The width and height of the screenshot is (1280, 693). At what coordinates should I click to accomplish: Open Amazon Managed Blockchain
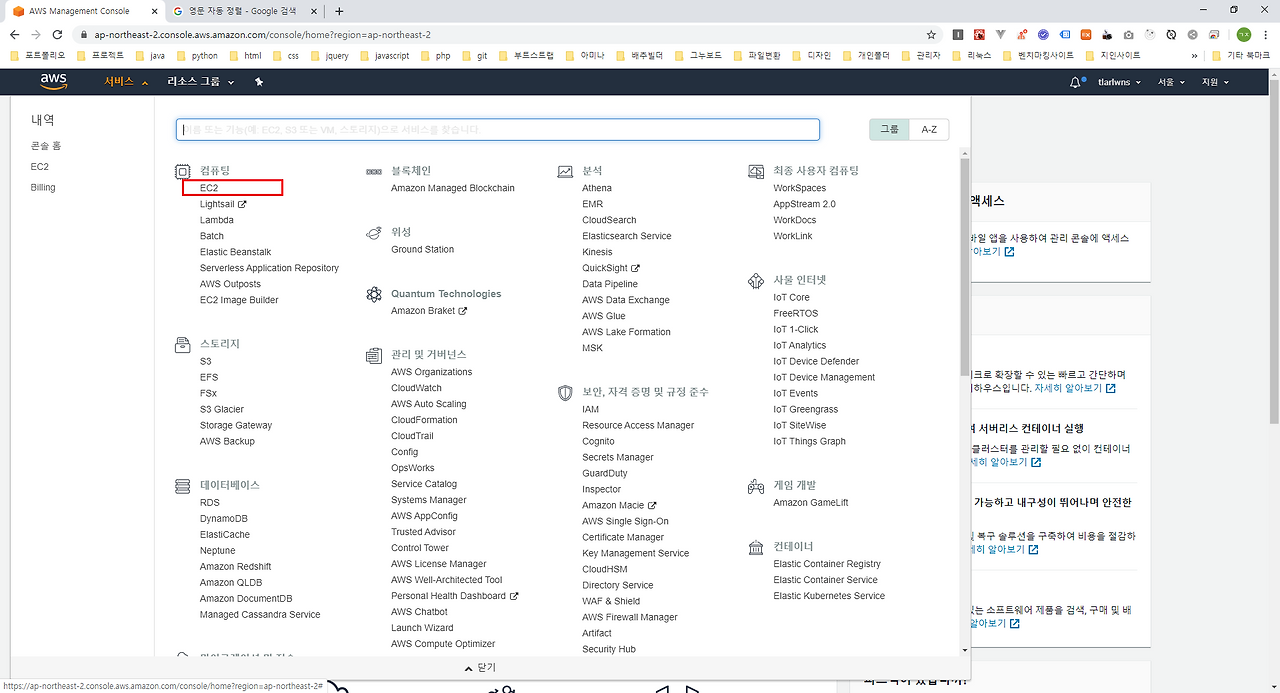click(x=453, y=188)
